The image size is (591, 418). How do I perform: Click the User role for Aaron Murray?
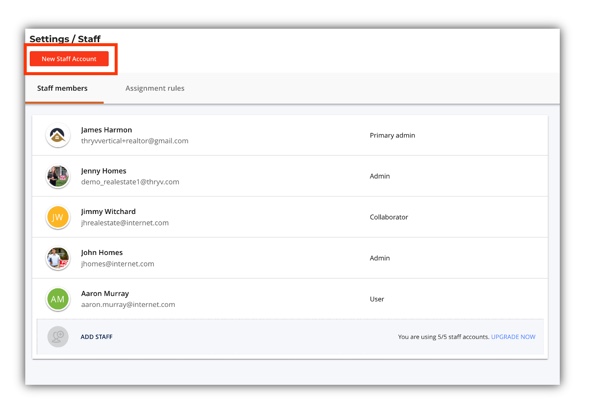point(377,299)
